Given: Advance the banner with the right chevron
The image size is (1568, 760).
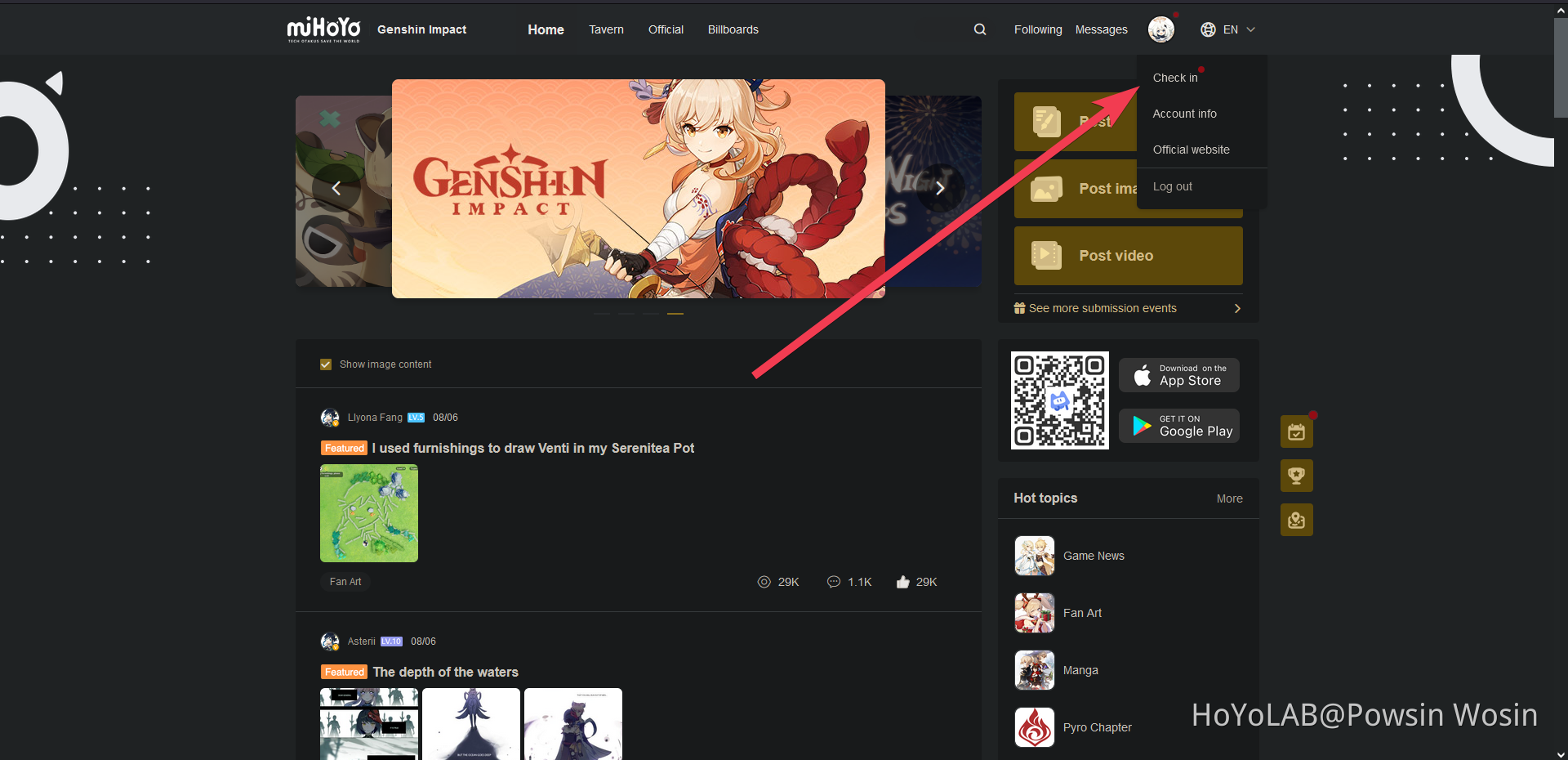Looking at the screenshot, I should pos(941,188).
